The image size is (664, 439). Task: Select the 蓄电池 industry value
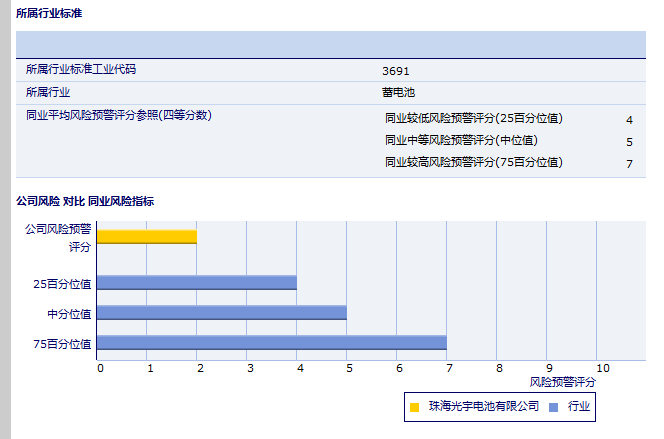[395, 92]
